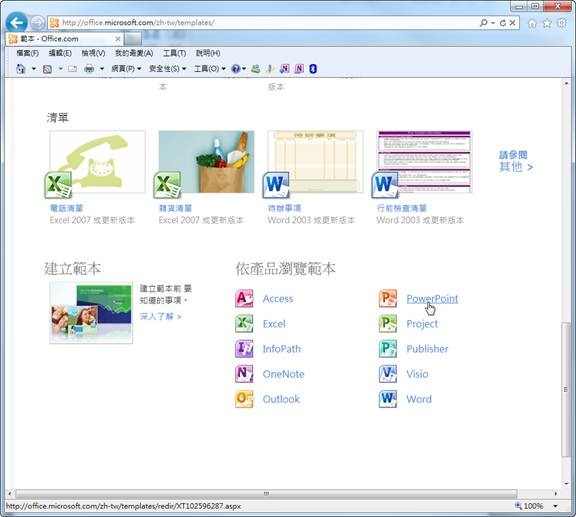Click the vertical scrollbar thumb
This screenshot has height=517, width=576.
[x=566, y=389]
